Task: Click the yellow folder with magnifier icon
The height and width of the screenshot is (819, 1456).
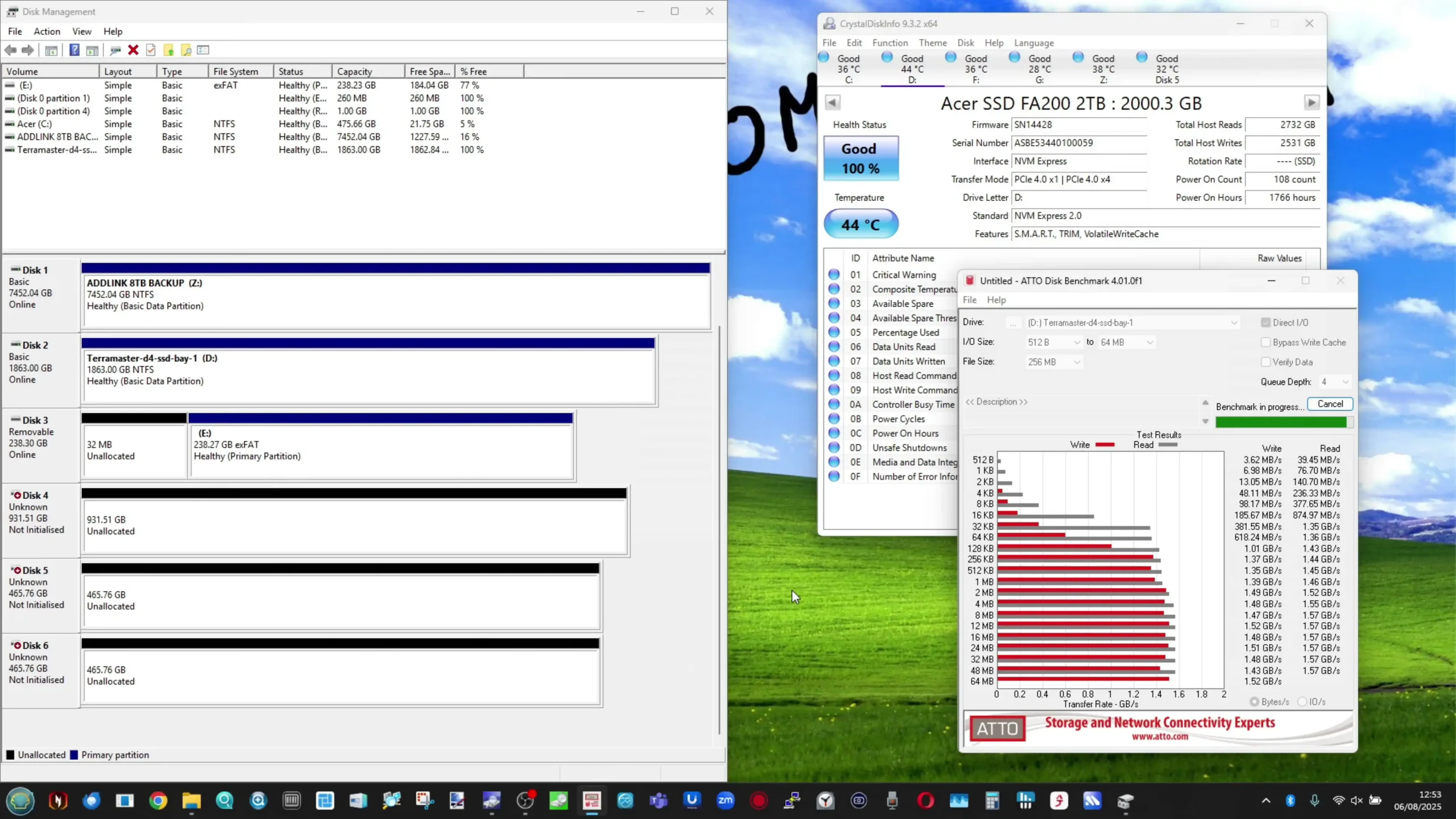Action: 186,50
